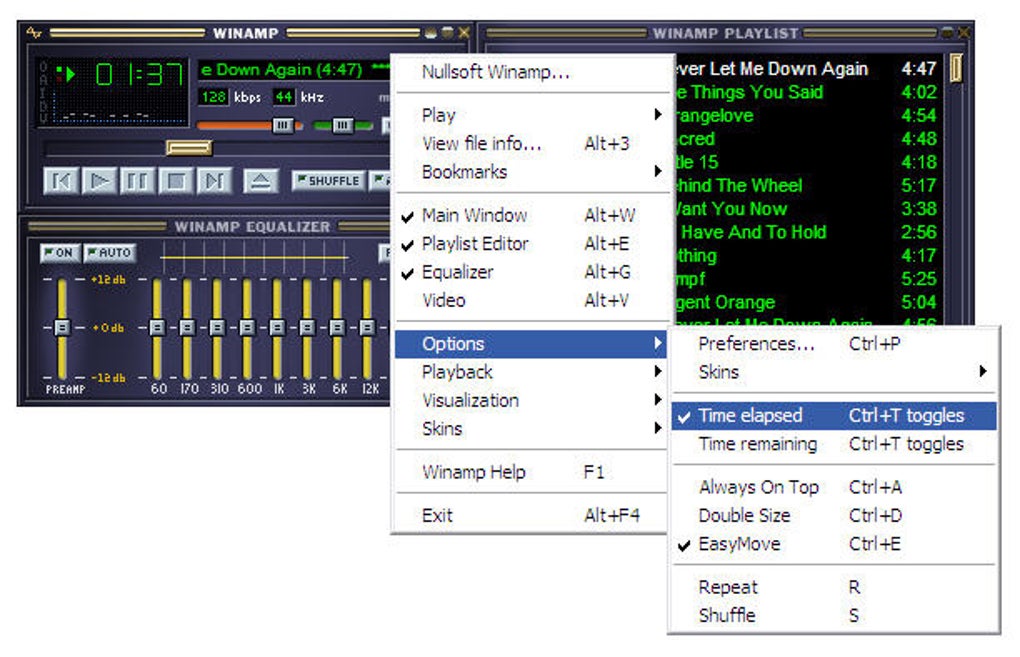Click the Play button in Winamp
Image resolution: width=1020 pixels, height=657 pixels.
point(98,181)
